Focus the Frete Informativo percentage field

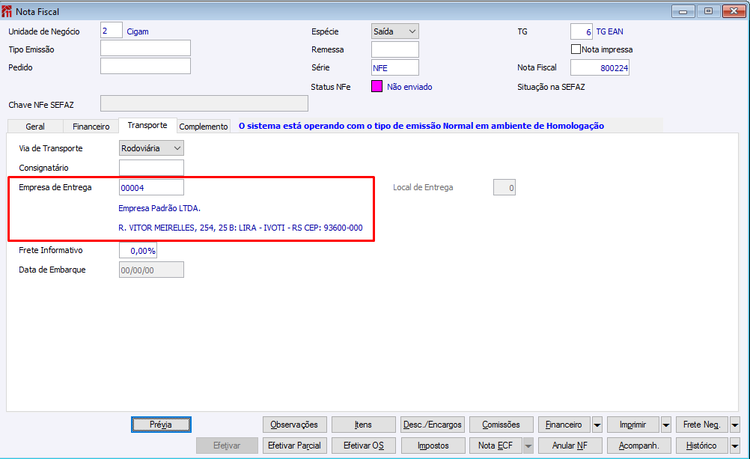pos(138,251)
